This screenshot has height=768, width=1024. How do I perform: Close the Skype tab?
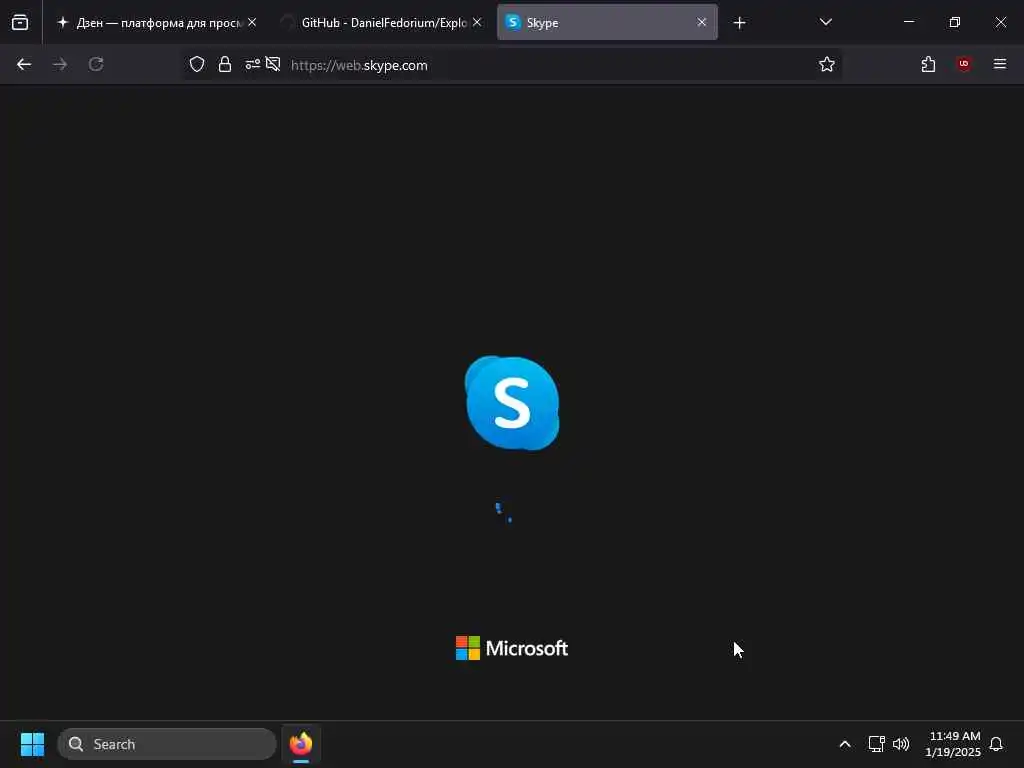(x=701, y=22)
